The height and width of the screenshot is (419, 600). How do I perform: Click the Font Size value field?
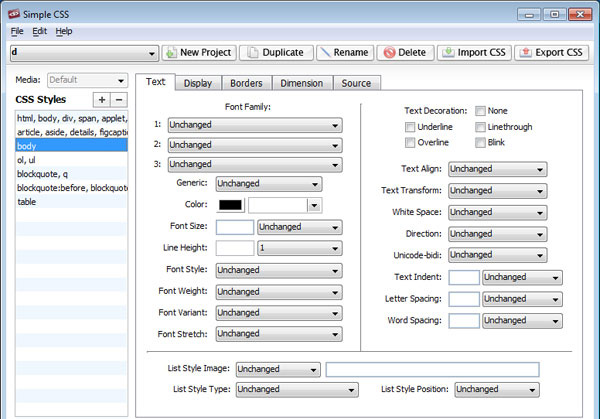tap(235, 227)
